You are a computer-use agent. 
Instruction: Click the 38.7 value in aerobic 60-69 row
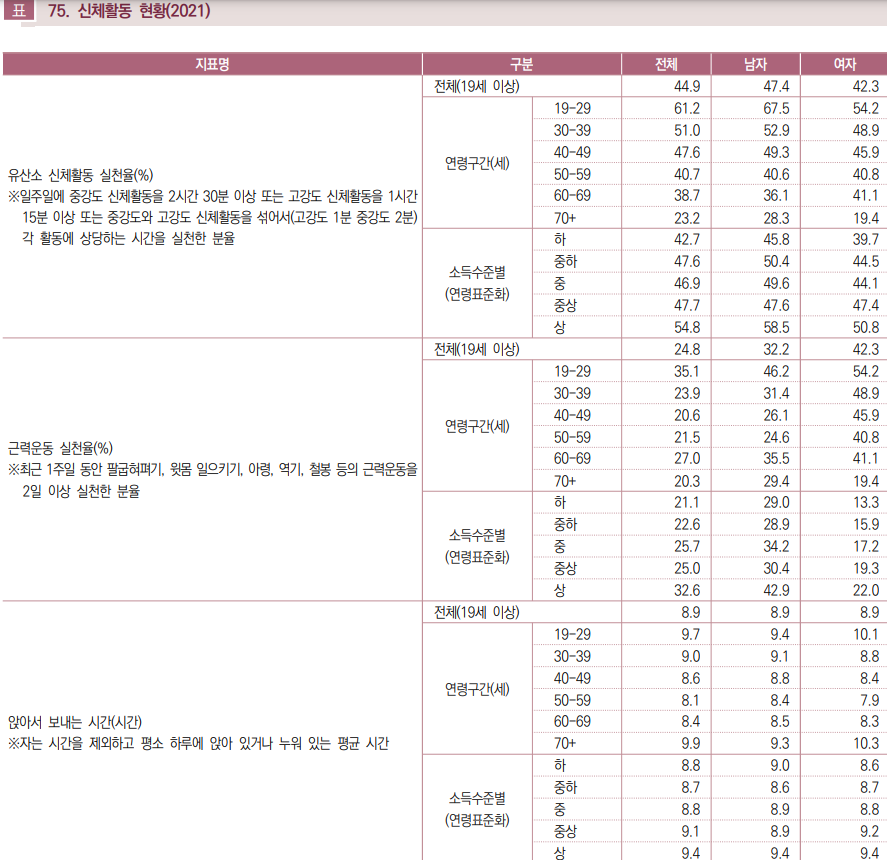(687, 196)
